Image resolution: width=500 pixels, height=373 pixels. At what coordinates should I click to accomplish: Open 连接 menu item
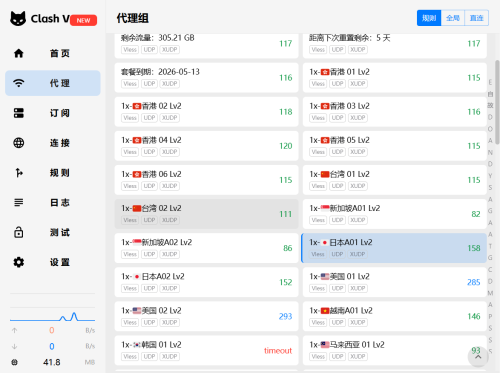point(53,143)
